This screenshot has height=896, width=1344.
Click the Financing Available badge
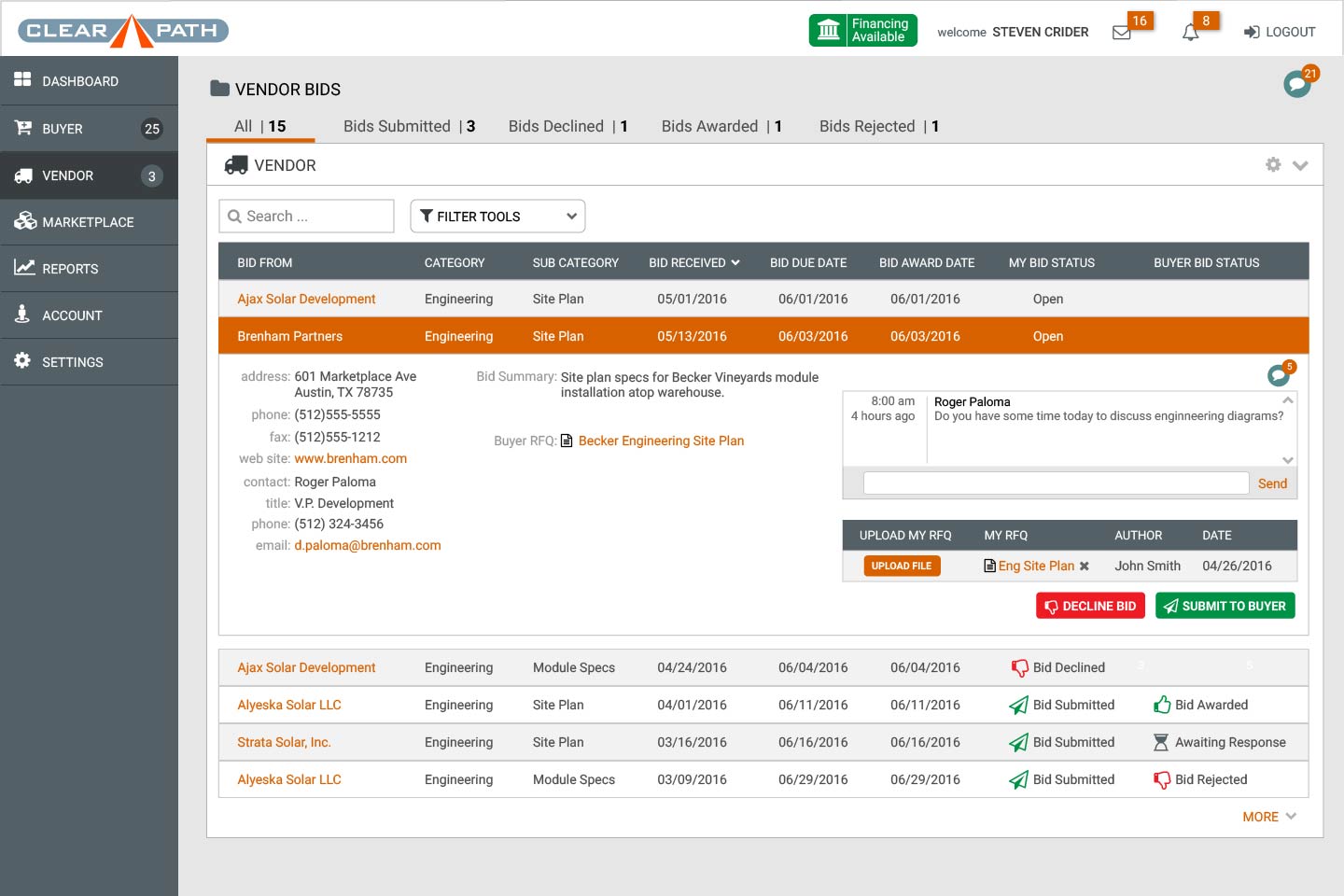coord(862,31)
